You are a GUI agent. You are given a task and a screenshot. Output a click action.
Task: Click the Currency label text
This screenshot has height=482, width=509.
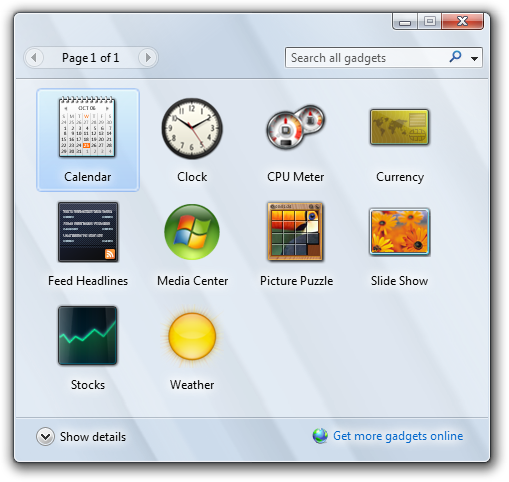click(400, 177)
